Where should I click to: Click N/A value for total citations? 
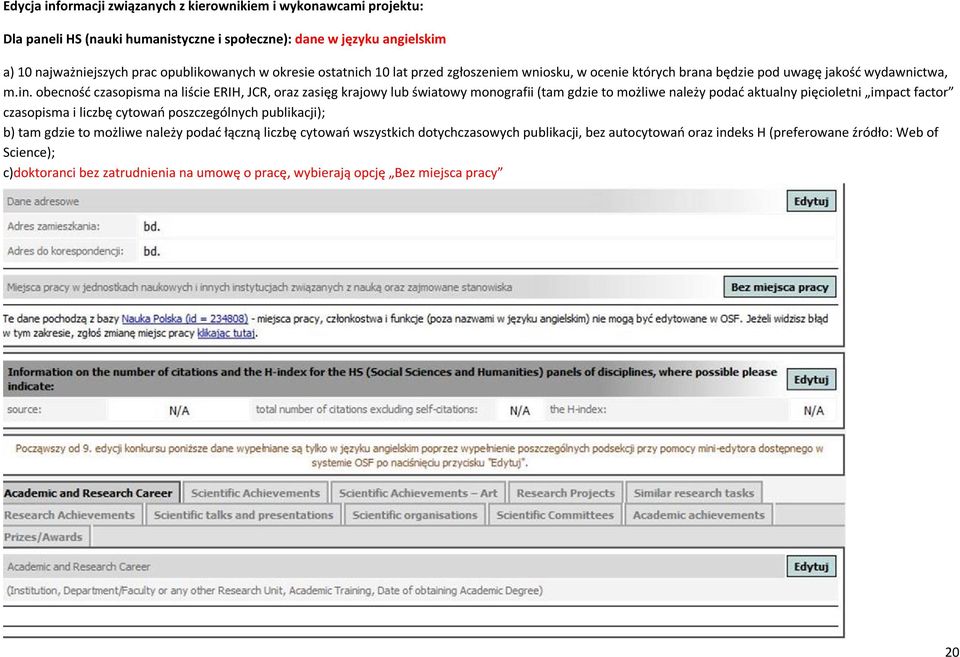click(x=520, y=411)
